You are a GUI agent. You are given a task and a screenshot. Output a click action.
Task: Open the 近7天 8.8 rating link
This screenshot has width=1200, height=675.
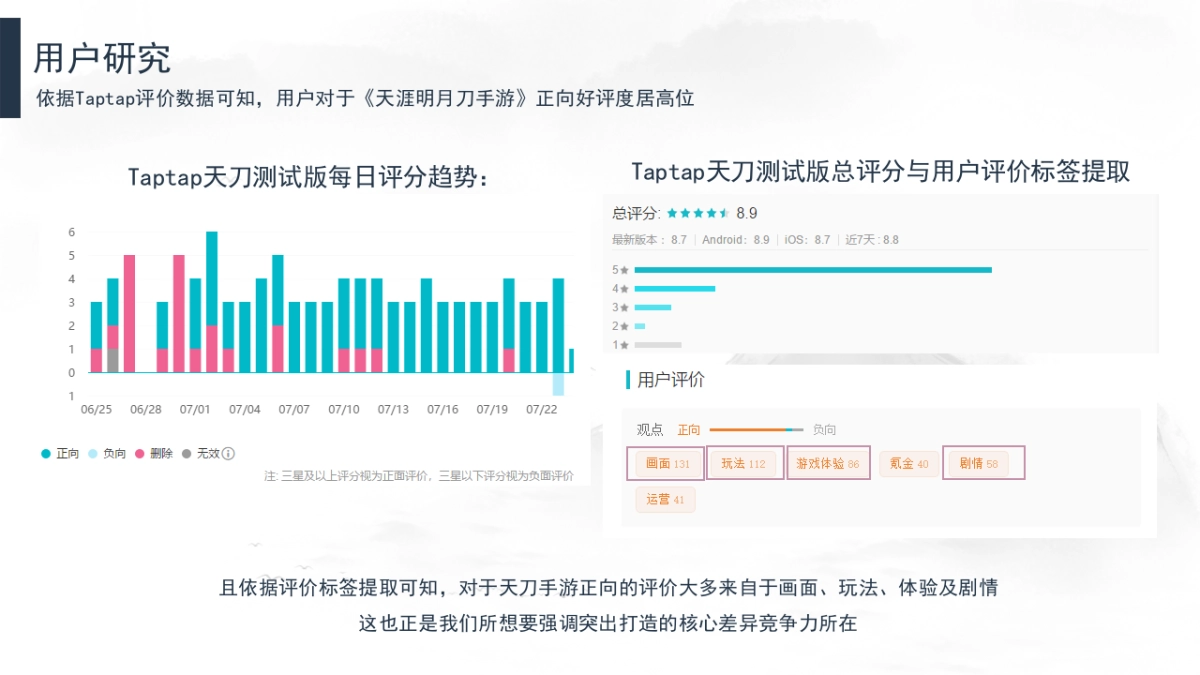870,240
